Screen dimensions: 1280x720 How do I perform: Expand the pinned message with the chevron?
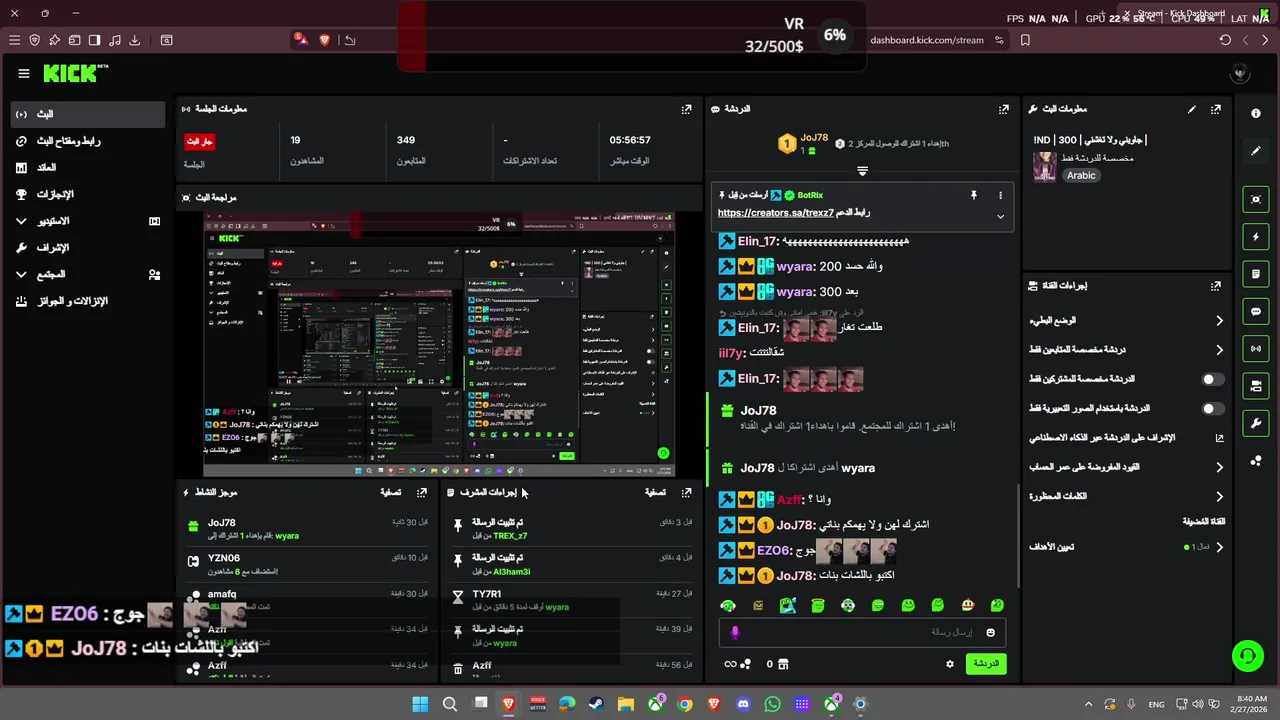[x=1000, y=216]
